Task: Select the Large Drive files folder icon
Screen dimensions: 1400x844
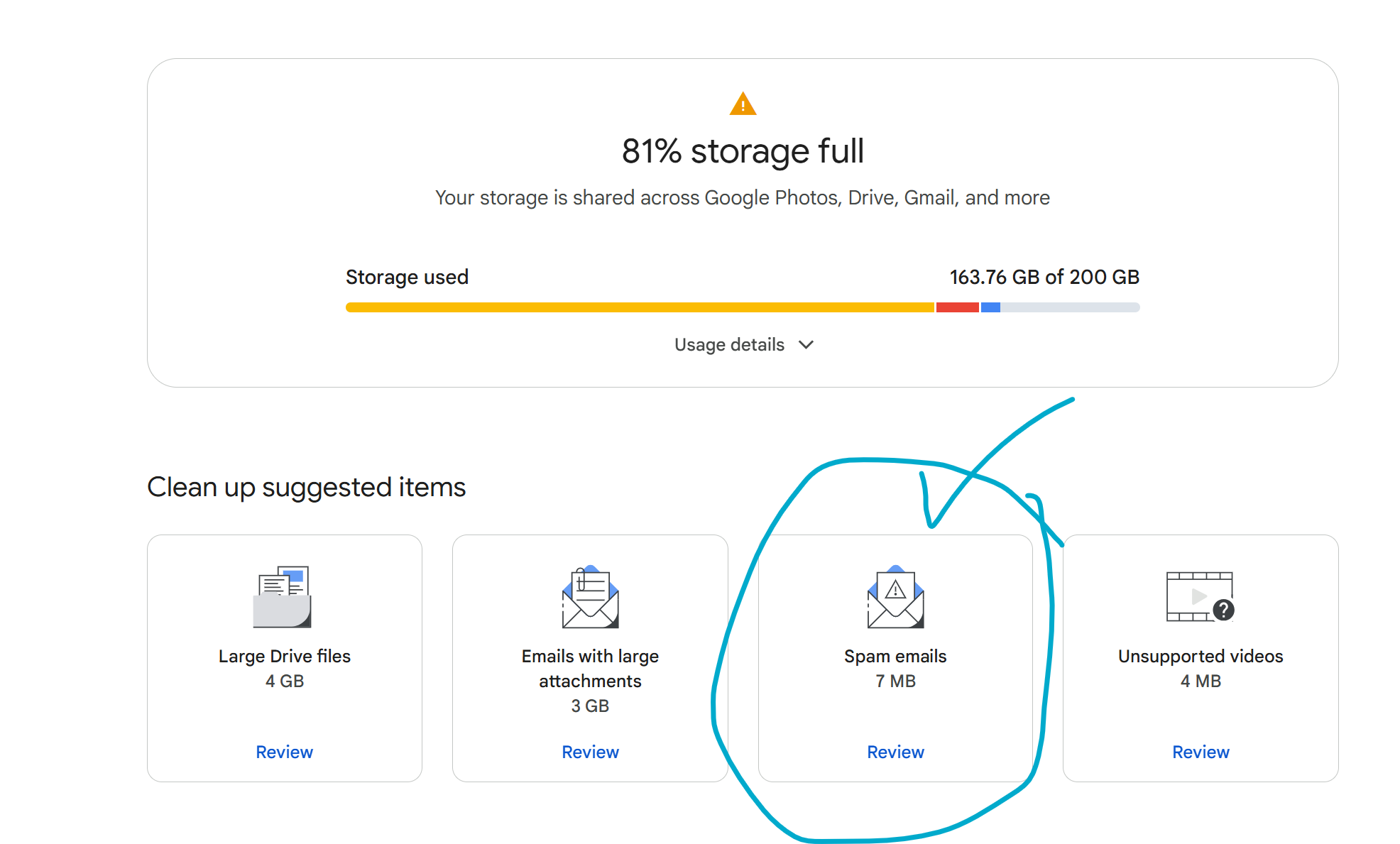Action: 283,595
